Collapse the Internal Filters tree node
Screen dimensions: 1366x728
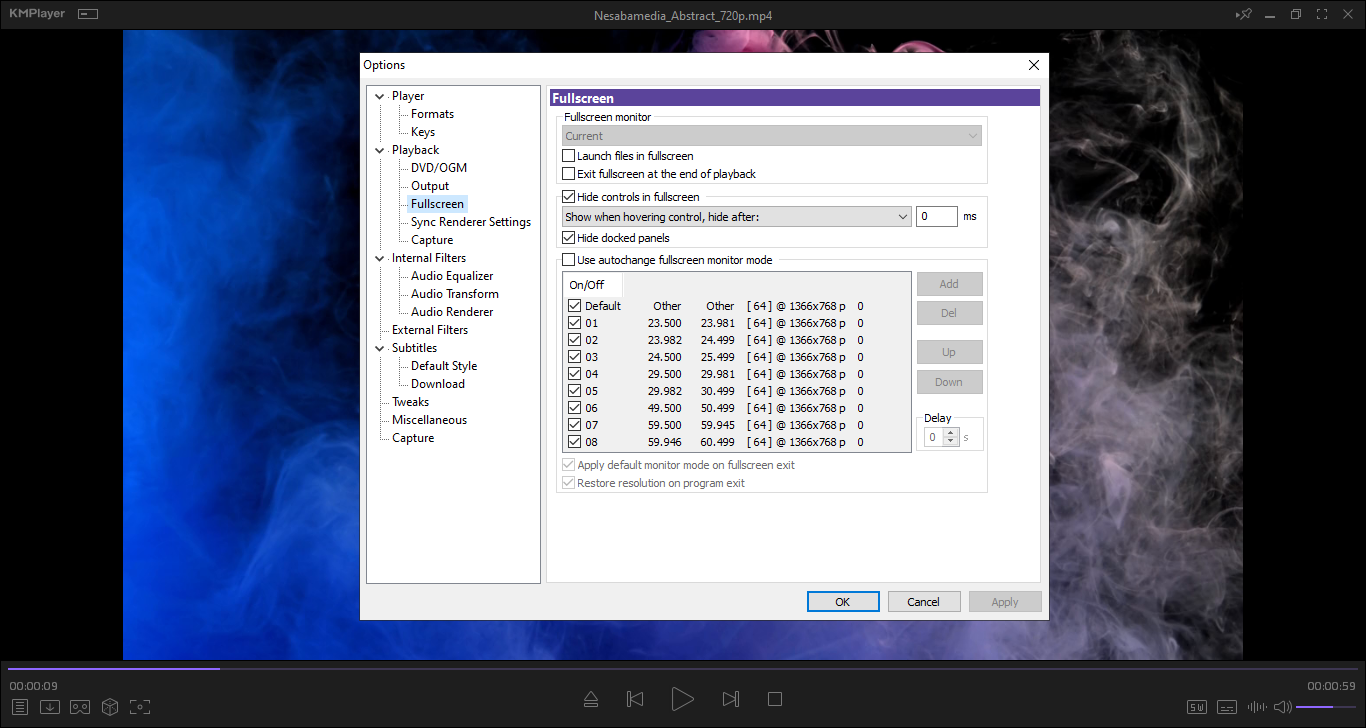pyautogui.click(x=380, y=258)
